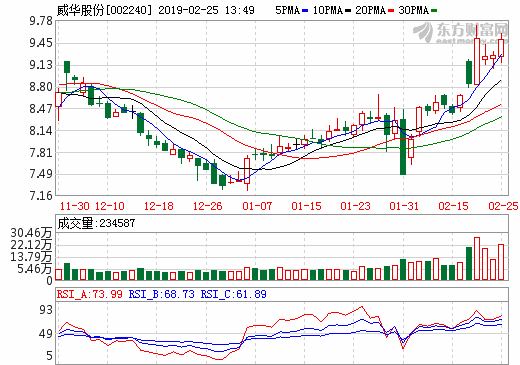The image size is (520, 365).
Task: Click the last red candlestick at 02-25
Action: pyautogui.click(x=501, y=48)
